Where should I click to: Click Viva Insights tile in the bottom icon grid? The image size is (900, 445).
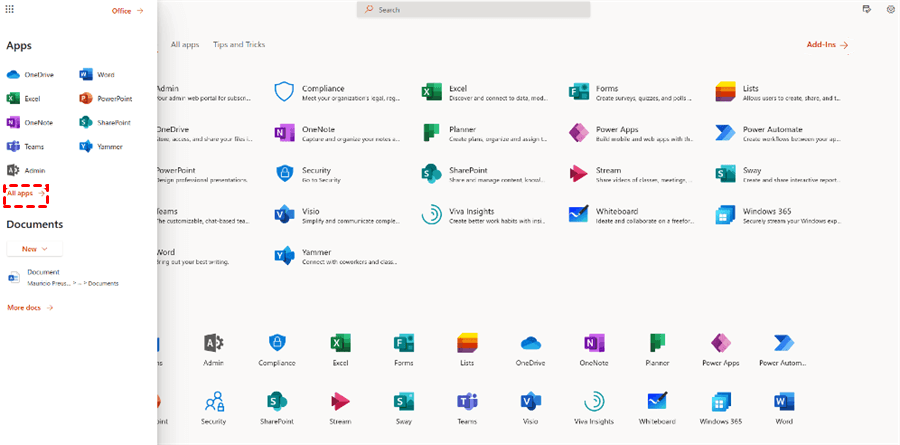(x=594, y=408)
